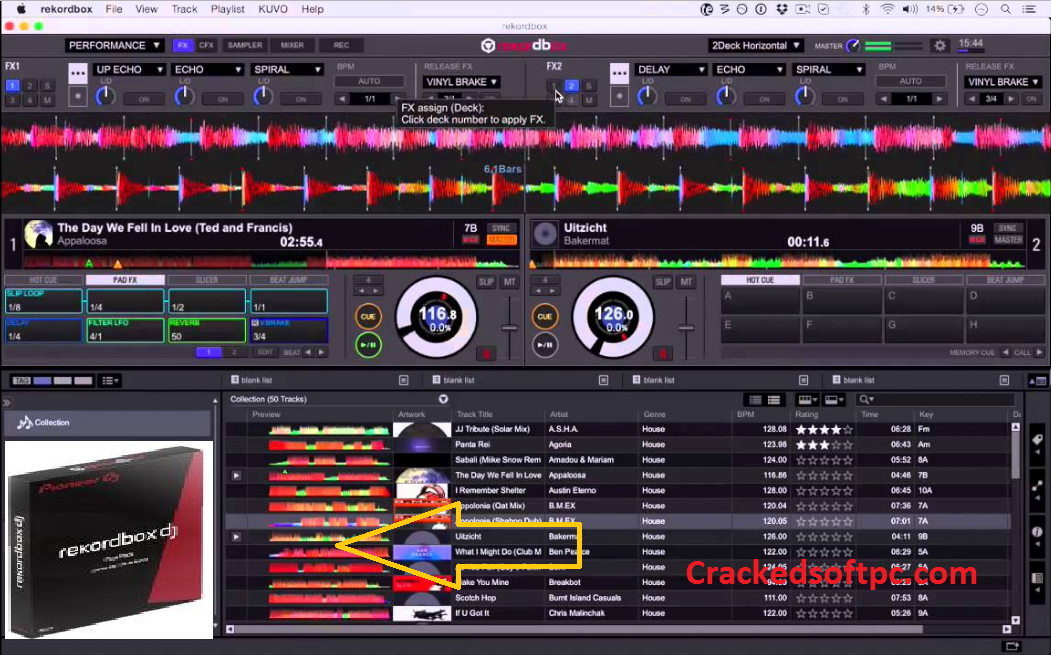Click the Collection filter funnel icon
1051x655 pixels.
(443, 399)
